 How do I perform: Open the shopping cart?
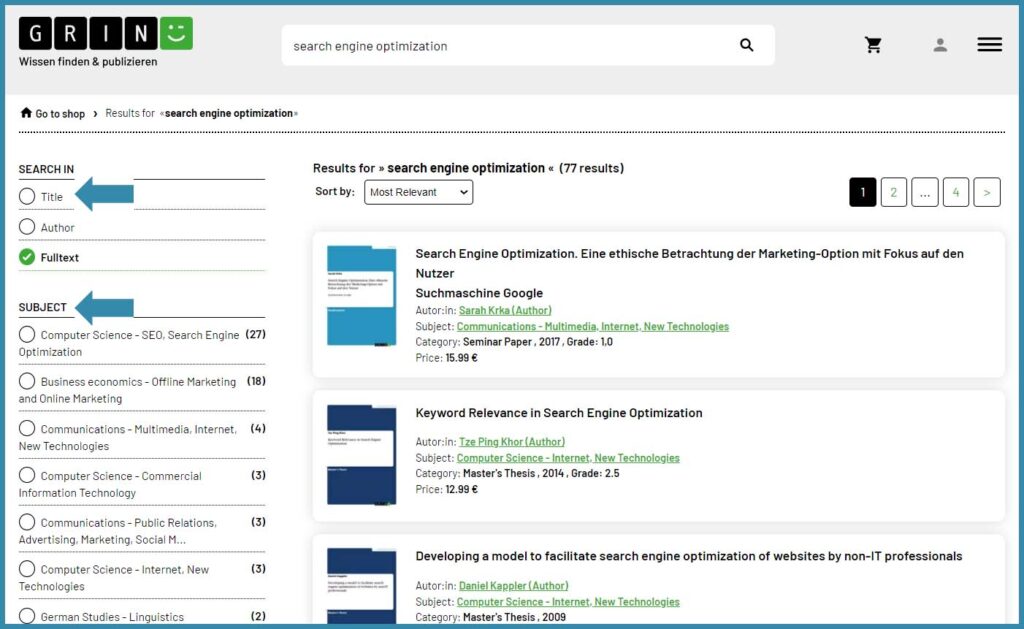pyautogui.click(x=873, y=45)
